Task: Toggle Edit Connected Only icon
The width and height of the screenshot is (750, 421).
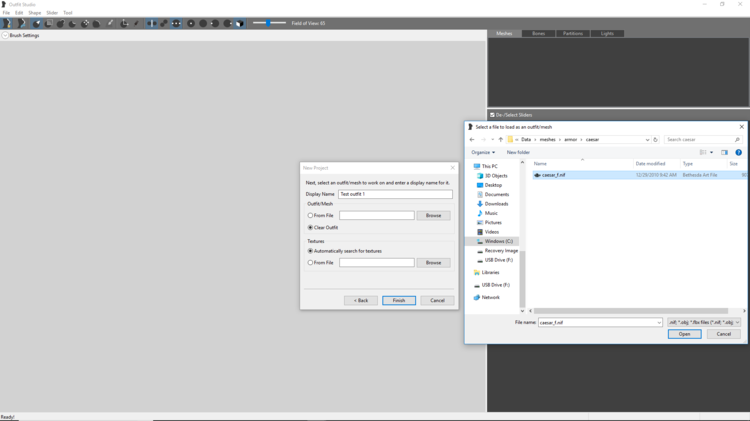Action: click(164, 23)
